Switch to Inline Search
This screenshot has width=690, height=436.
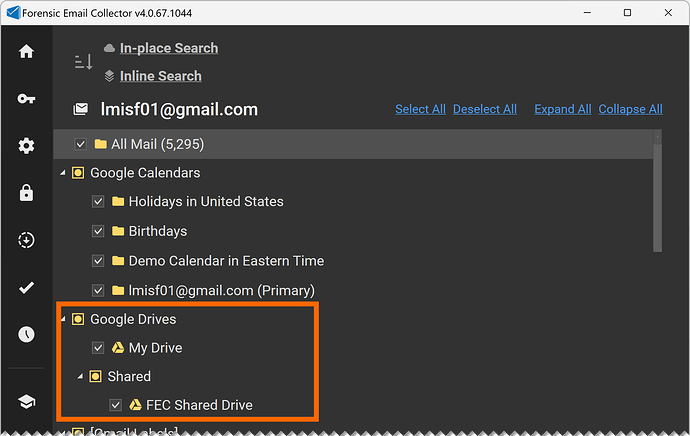pos(160,76)
